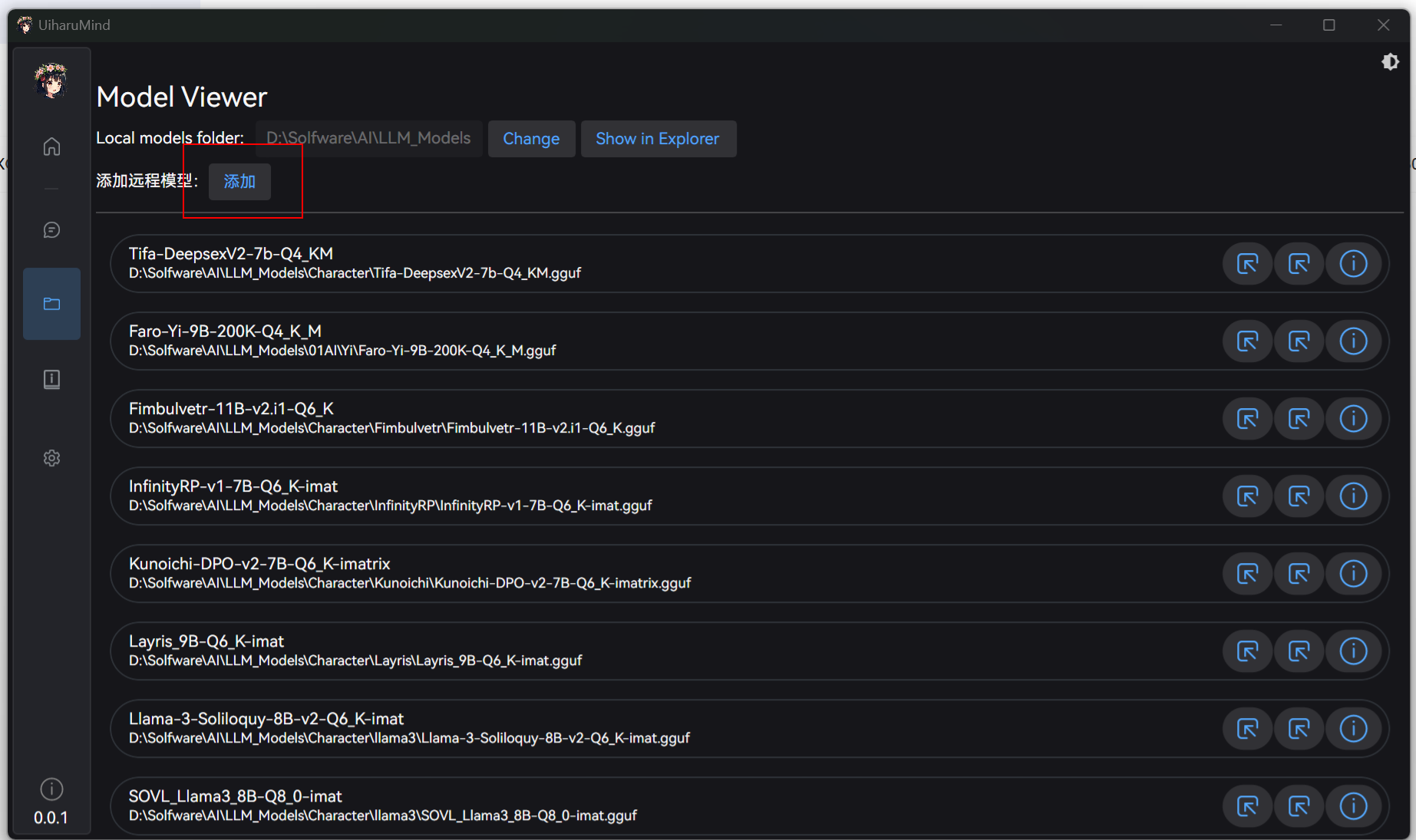The image size is (1416, 840).
Task: Open the Home page in sidebar
Action: [51, 147]
